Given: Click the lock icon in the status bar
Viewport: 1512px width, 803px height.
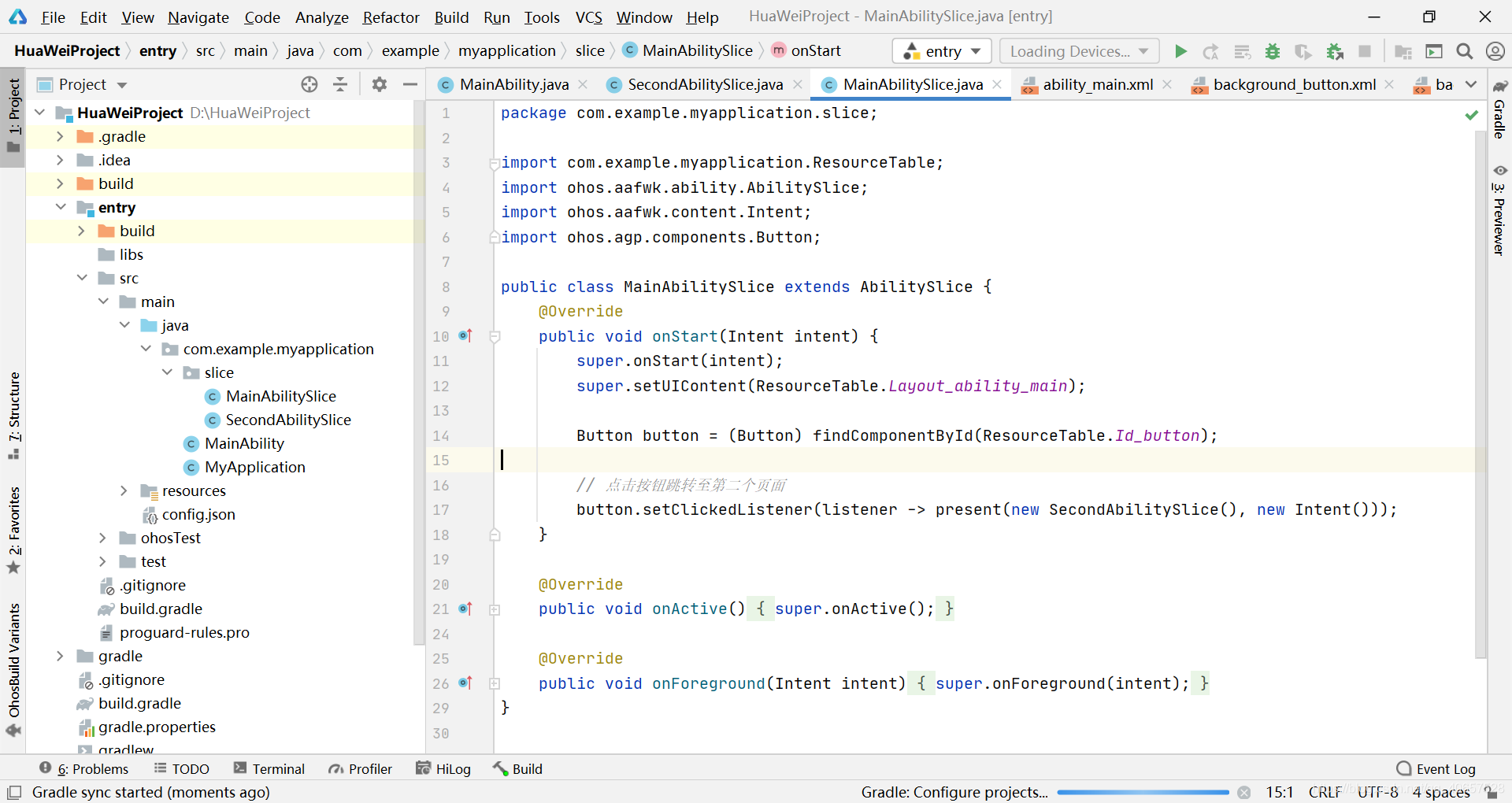Looking at the screenshot, I should point(1492,793).
